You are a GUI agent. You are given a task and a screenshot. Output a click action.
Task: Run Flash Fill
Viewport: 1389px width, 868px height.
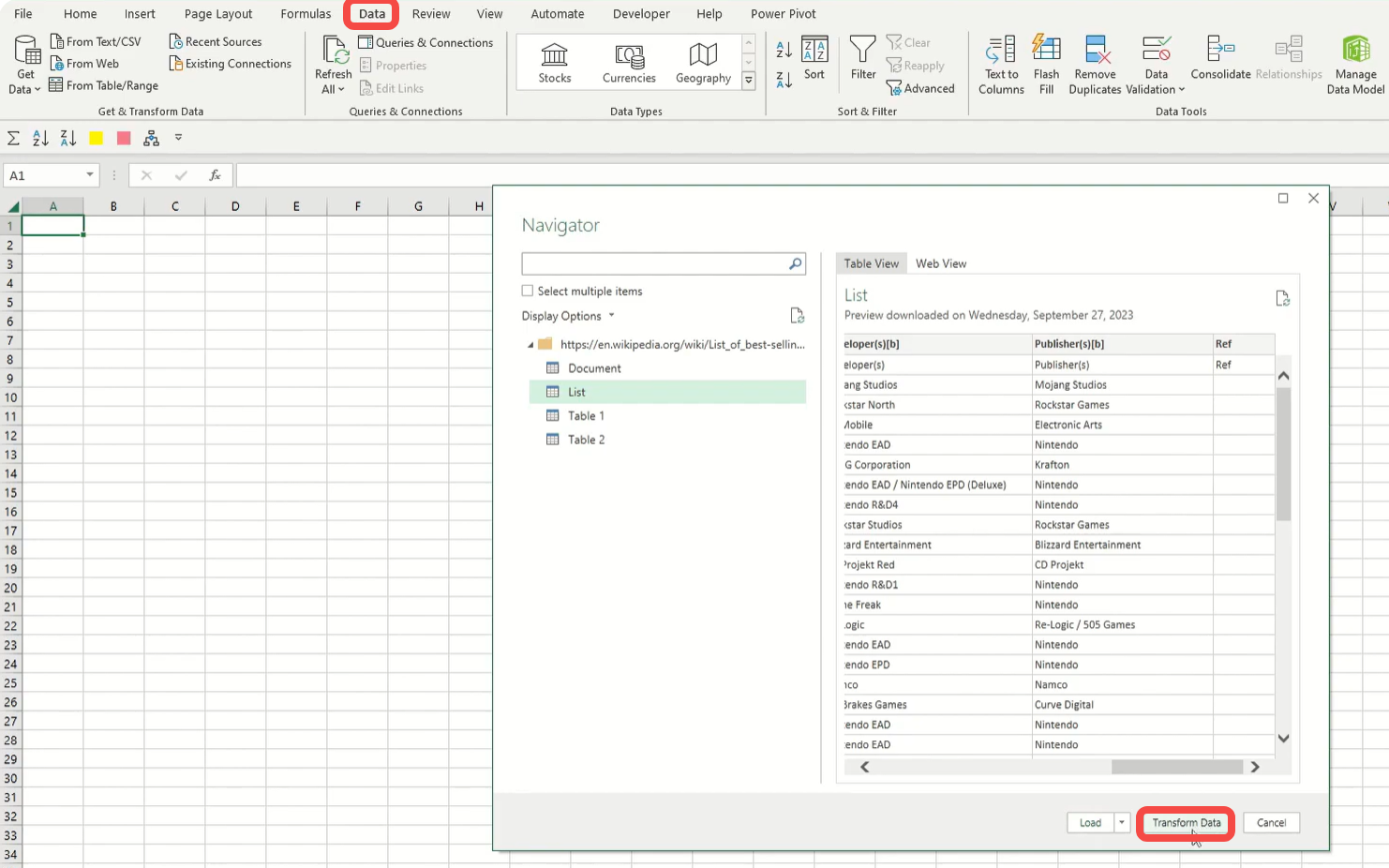1046,65
